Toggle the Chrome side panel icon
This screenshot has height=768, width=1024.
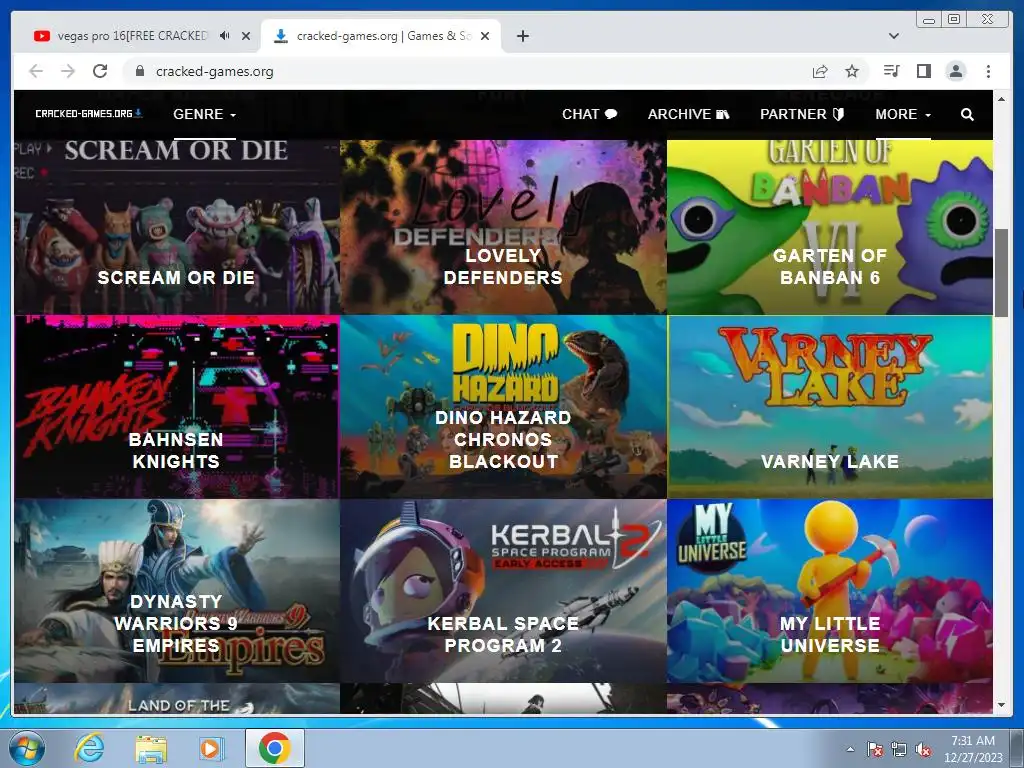(x=923, y=71)
